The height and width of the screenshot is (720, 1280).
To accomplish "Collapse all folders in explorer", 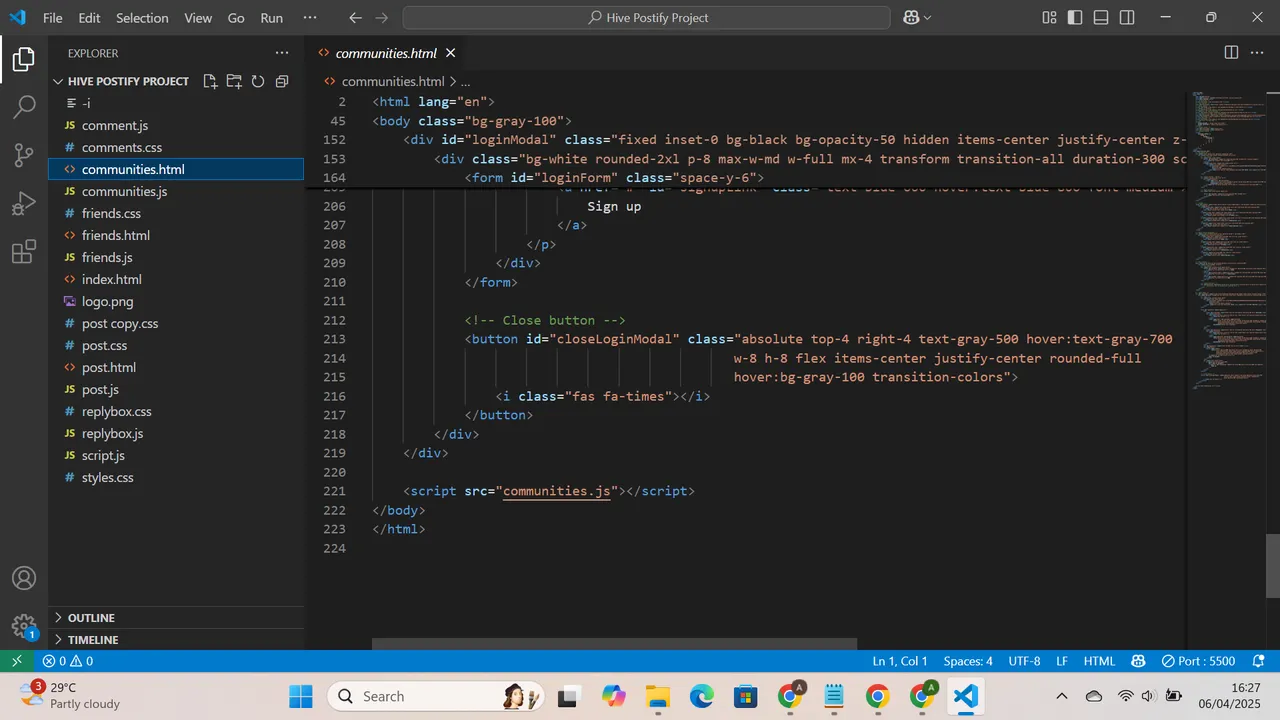I will (x=282, y=81).
